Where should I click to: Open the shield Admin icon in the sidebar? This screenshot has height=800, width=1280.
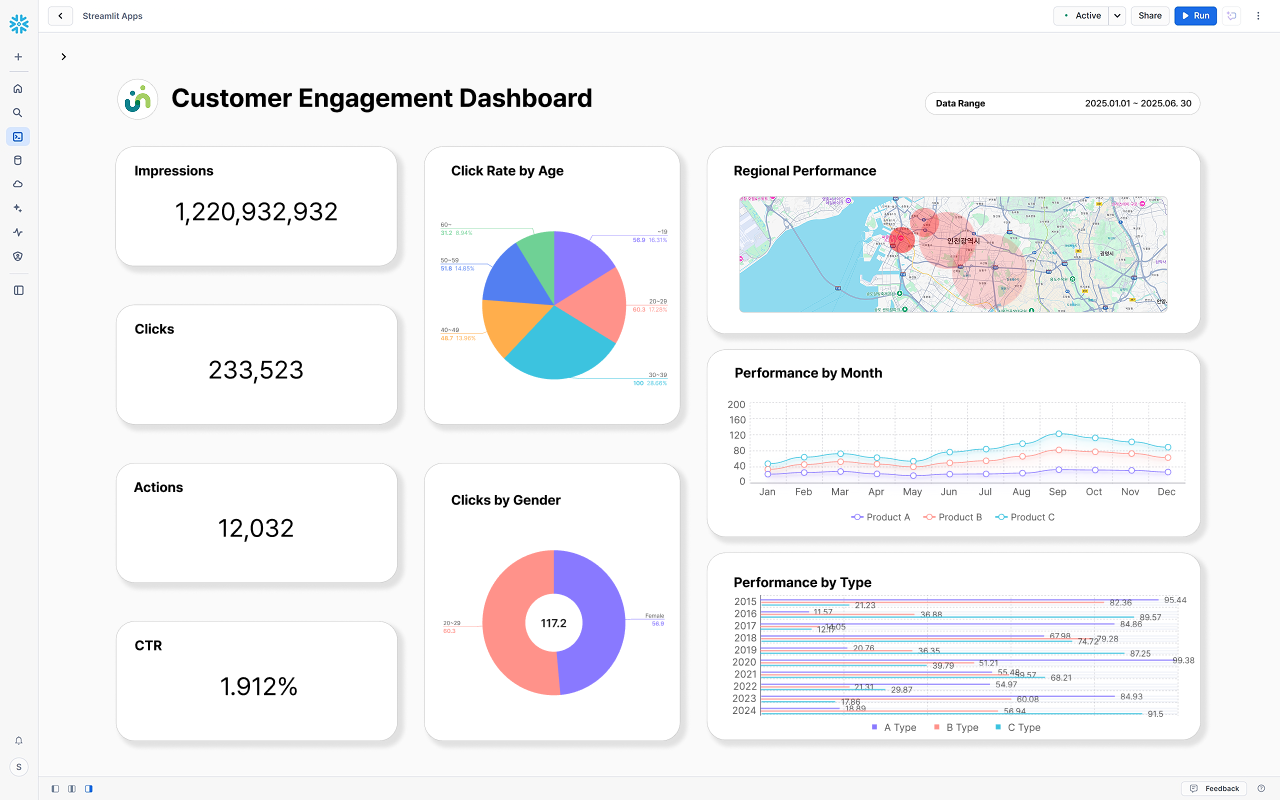tap(18, 256)
